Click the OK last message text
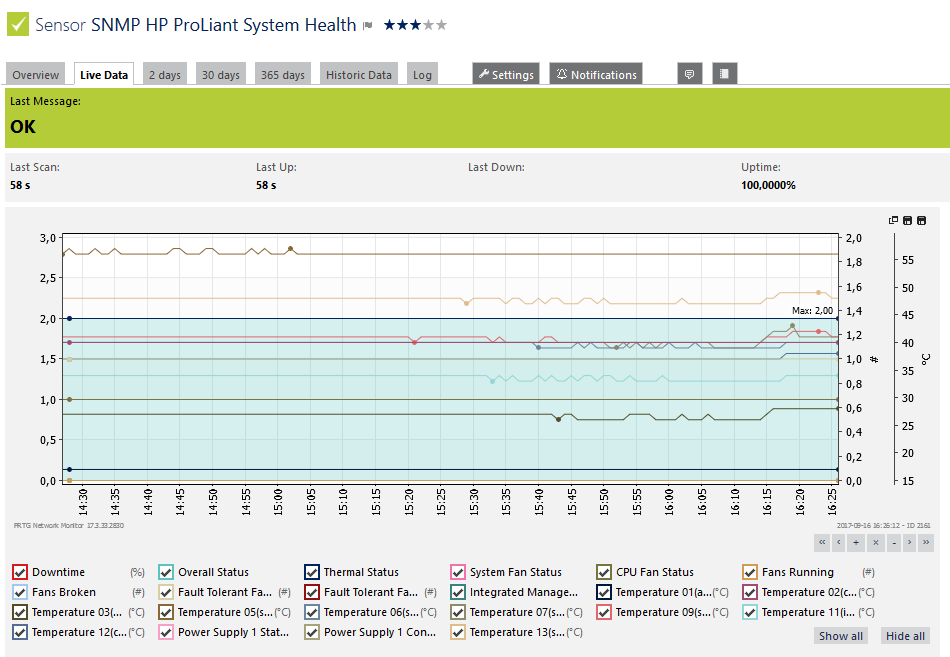Viewport: 950px width, 657px height. tap(23, 127)
